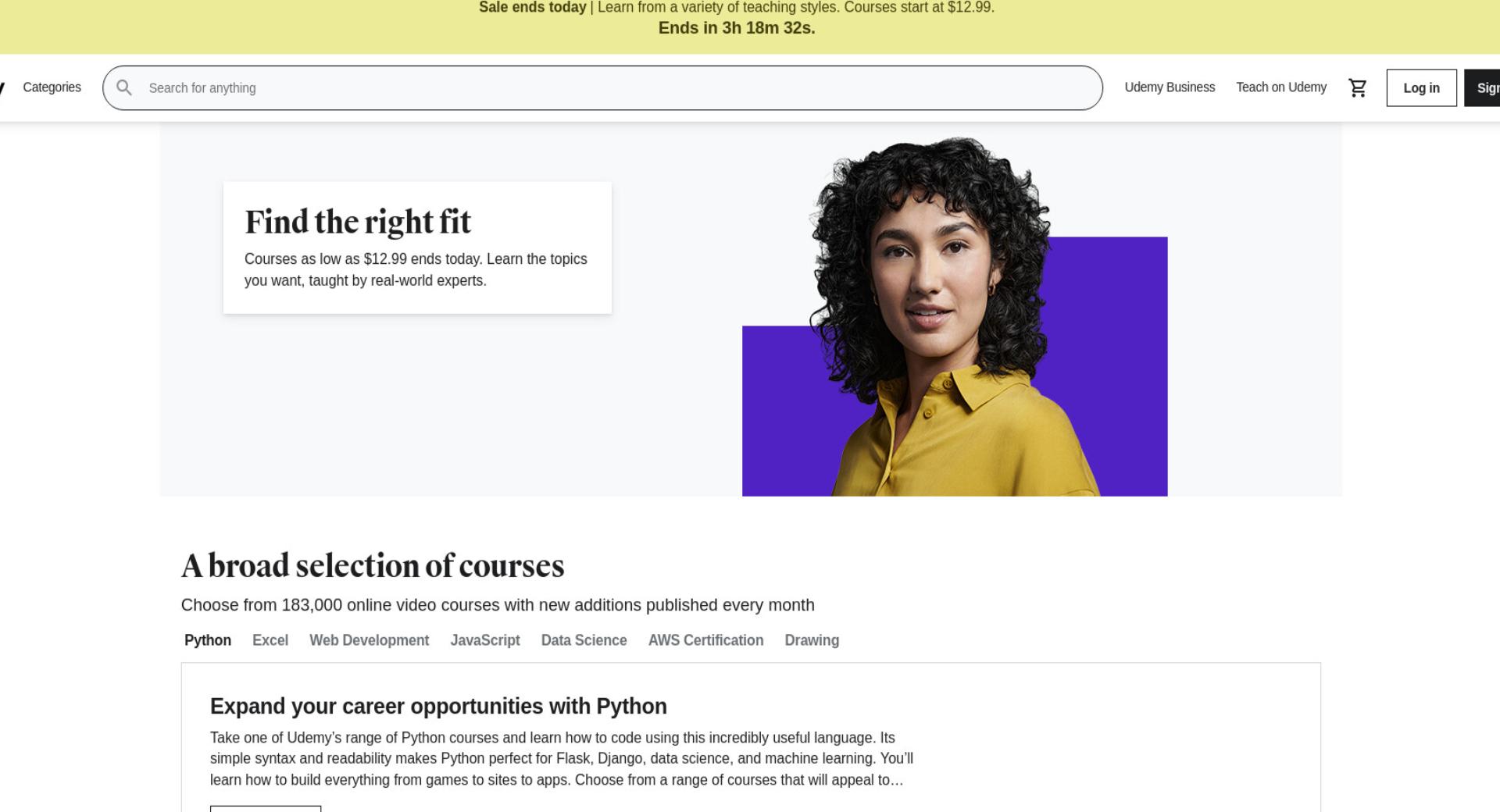Screen dimensions: 1500x812
Task: Click the partial Udemy logo at left
Action: (2, 87)
